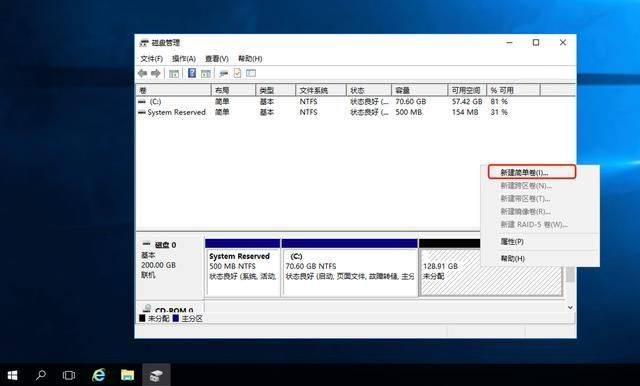
Task: Click the 31 % free cell
Action: click(x=499, y=112)
